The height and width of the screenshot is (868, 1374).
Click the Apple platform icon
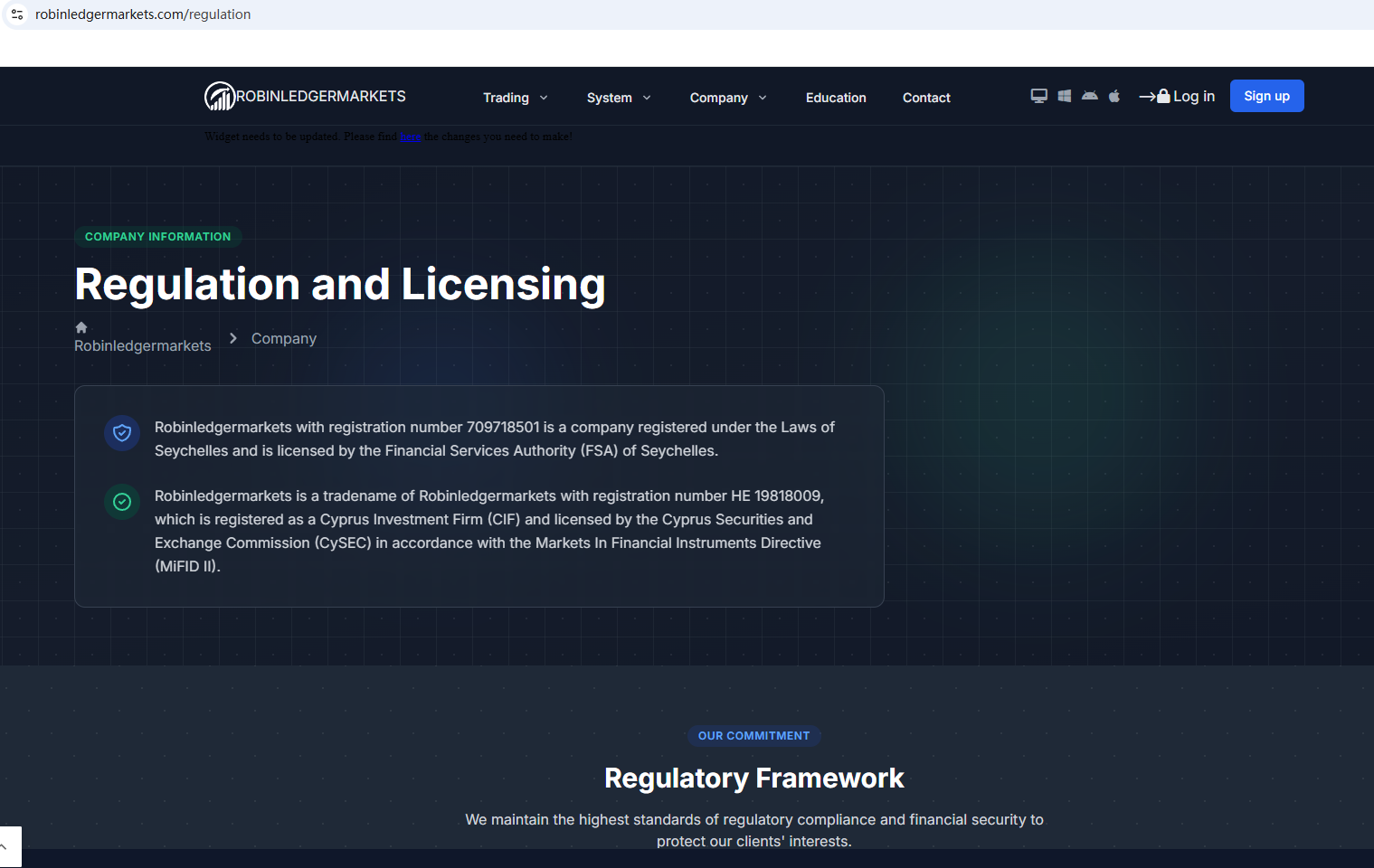click(x=1114, y=96)
